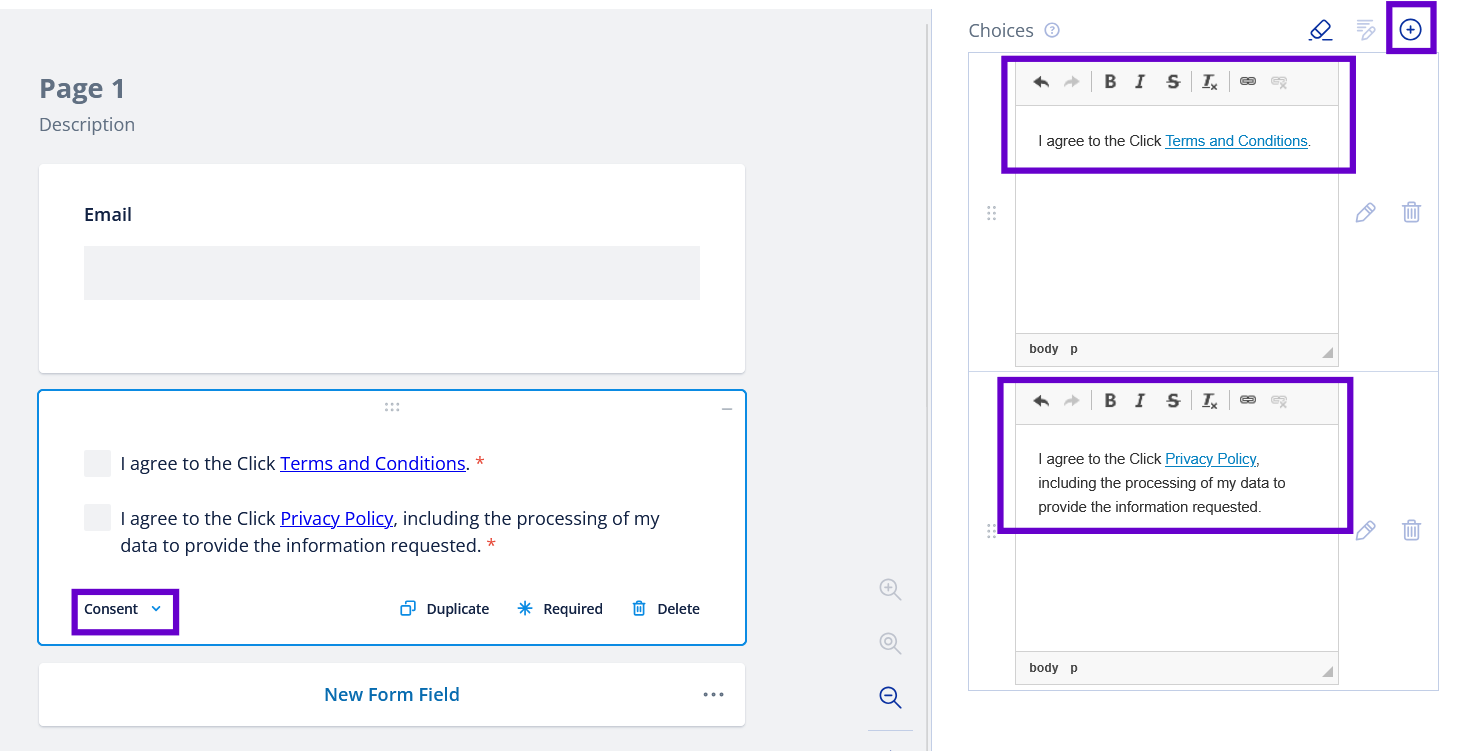Zoom in on the form canvas
1458x751 pixels.
point(890,589)
